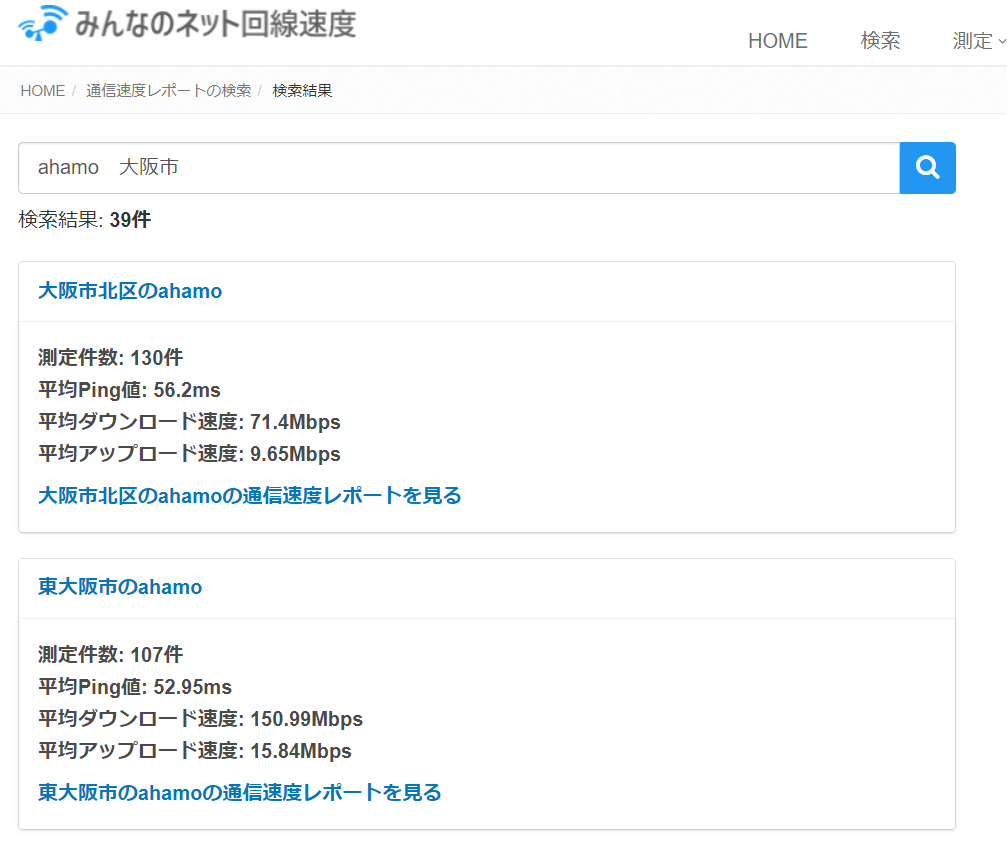The width and height of the screenshot is (1007, 841).
Task: Select the 平均ダウンロード速度: 71.4Mbps line
Action: [189, 422]
